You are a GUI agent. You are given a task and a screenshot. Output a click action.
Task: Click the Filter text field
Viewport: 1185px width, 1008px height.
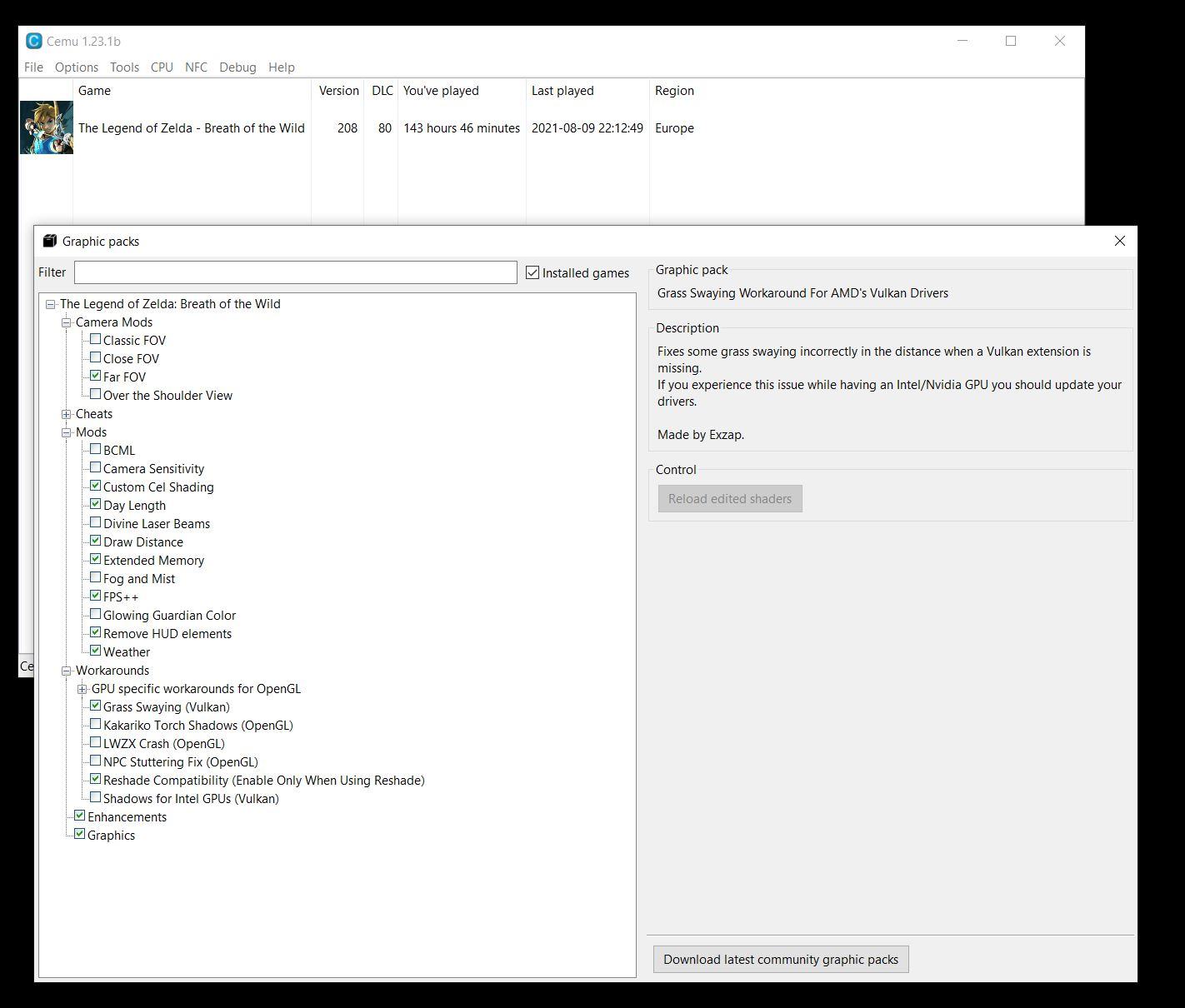(296, 272)
